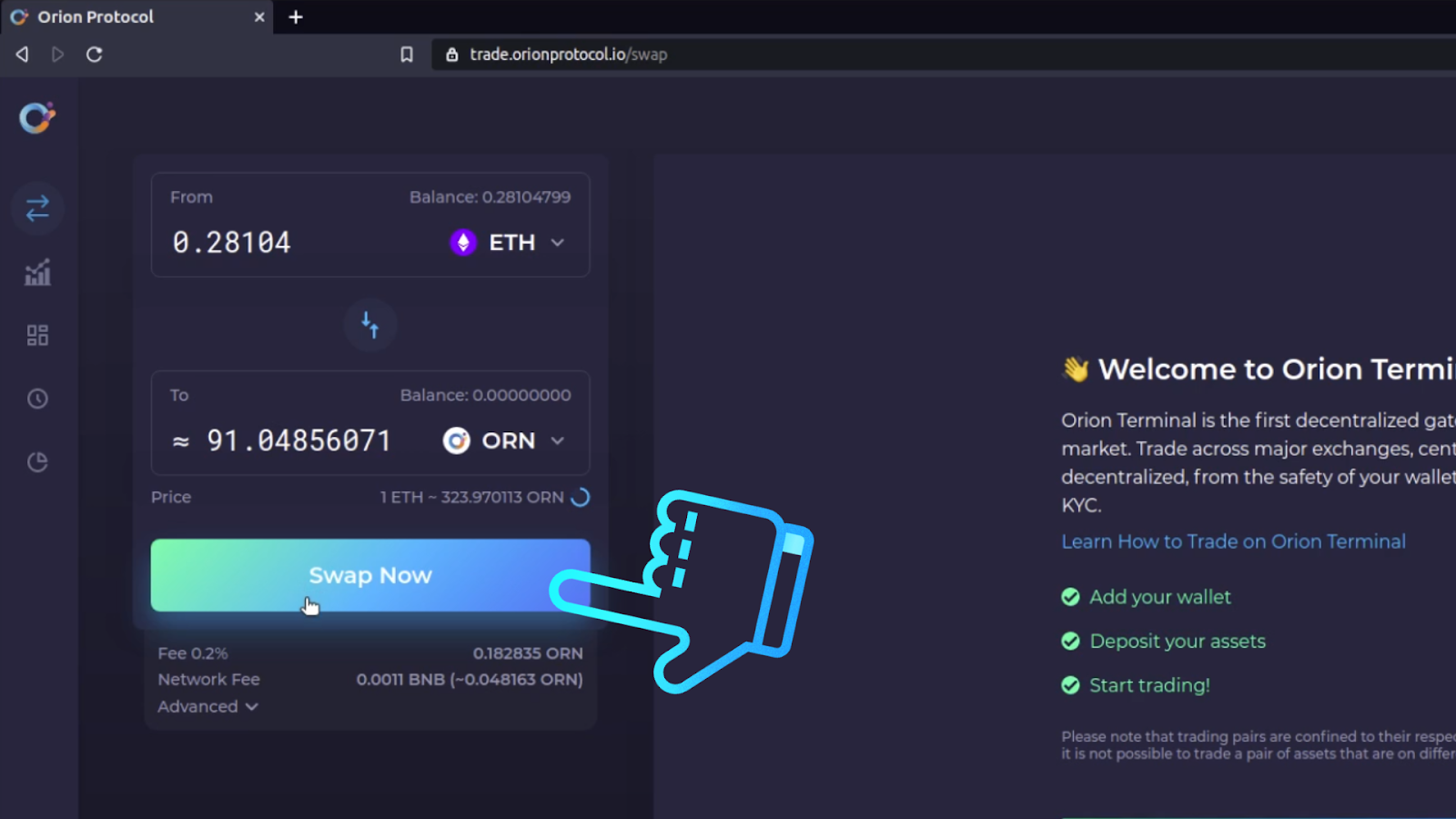Go back in browser
The width and height of the screenshot is (1456, 819).
pyautogui.click(x=22, y=55)
